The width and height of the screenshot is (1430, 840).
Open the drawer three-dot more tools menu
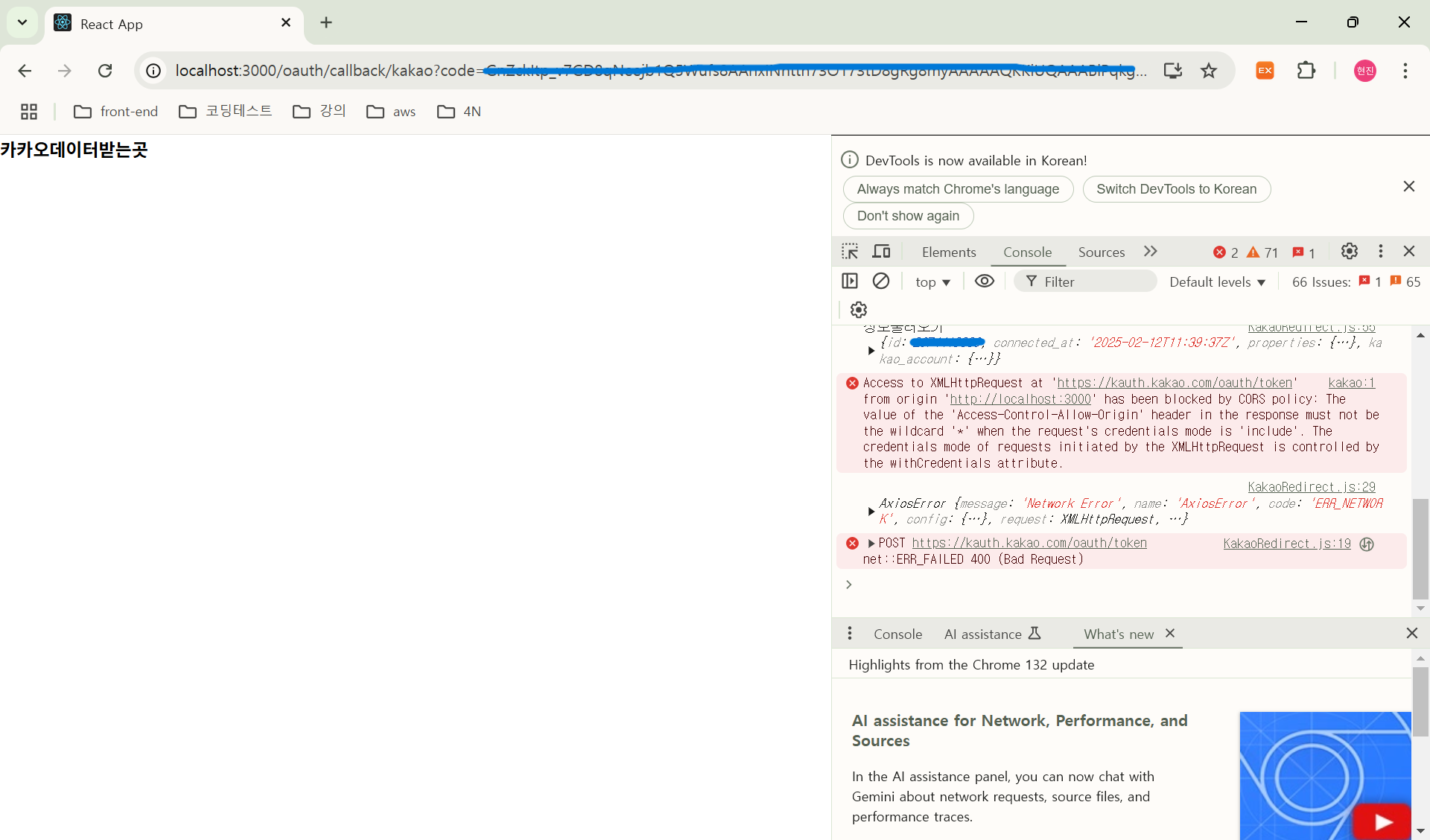point(850,634)
